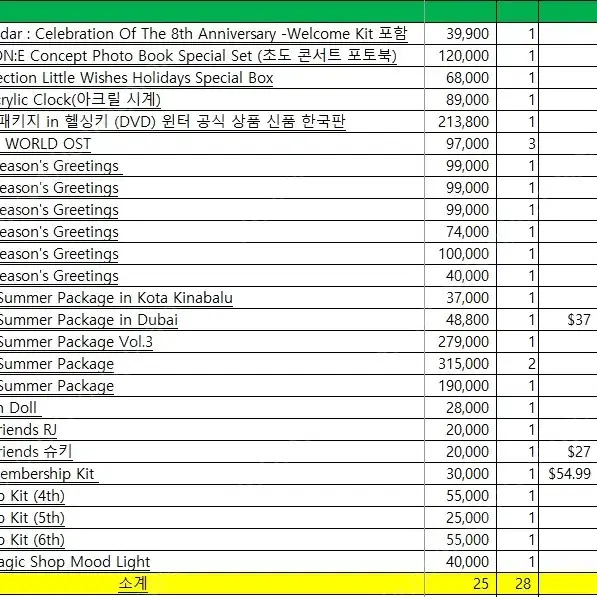The height and width of the screenshot is (597, 597).
Task: Open the 8th Anniversary Welcome Kit link
Action: click(x=204, y=34)
